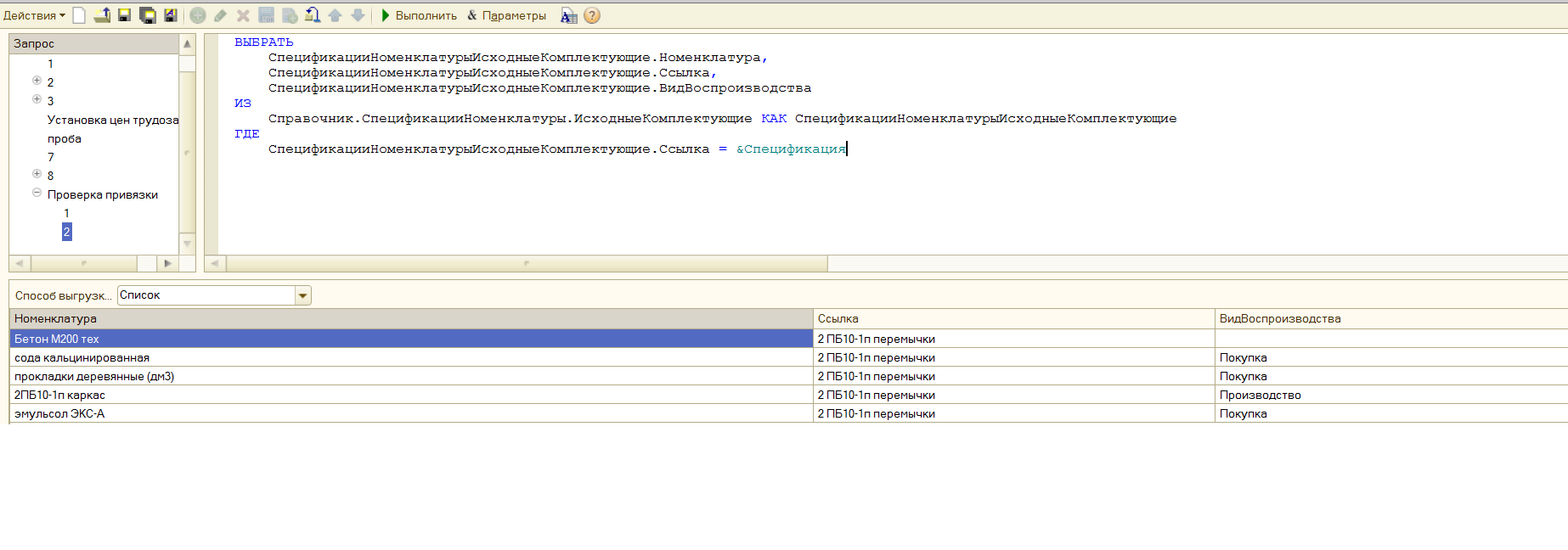Expand tree node 3

pyautogui.click(x=37, y=99)
